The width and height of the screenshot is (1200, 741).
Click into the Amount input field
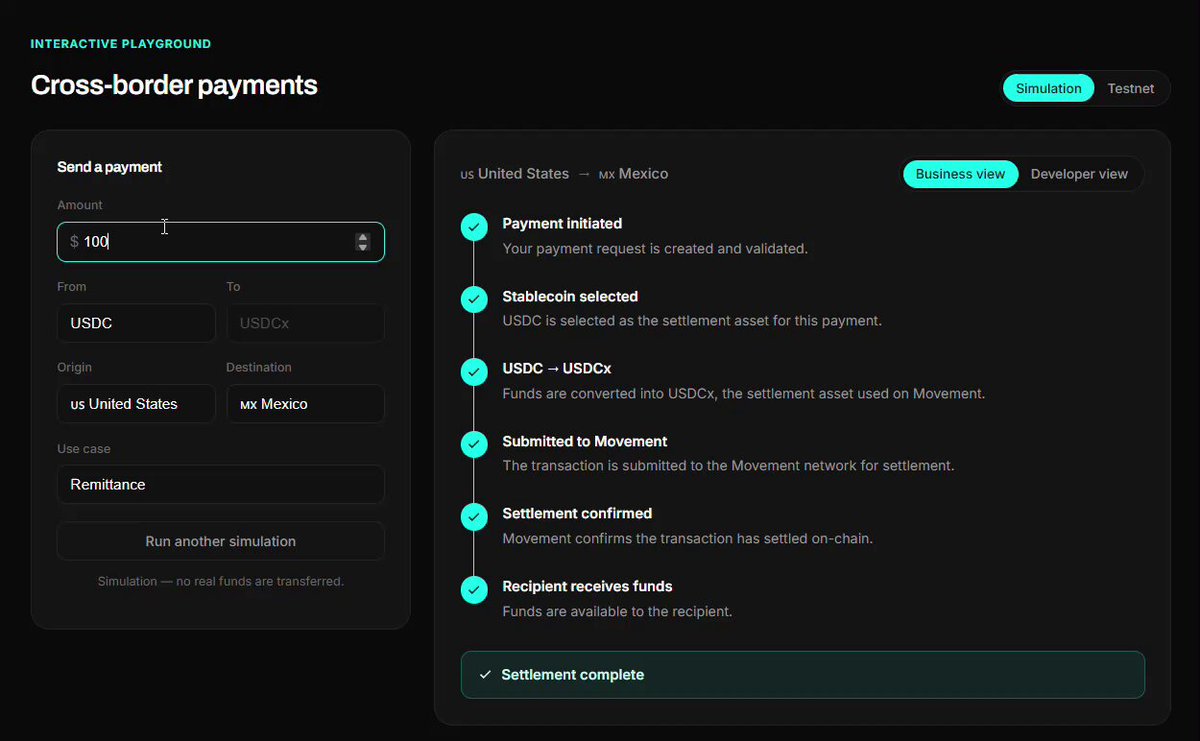pyautogui.click(x=221, y=242)
